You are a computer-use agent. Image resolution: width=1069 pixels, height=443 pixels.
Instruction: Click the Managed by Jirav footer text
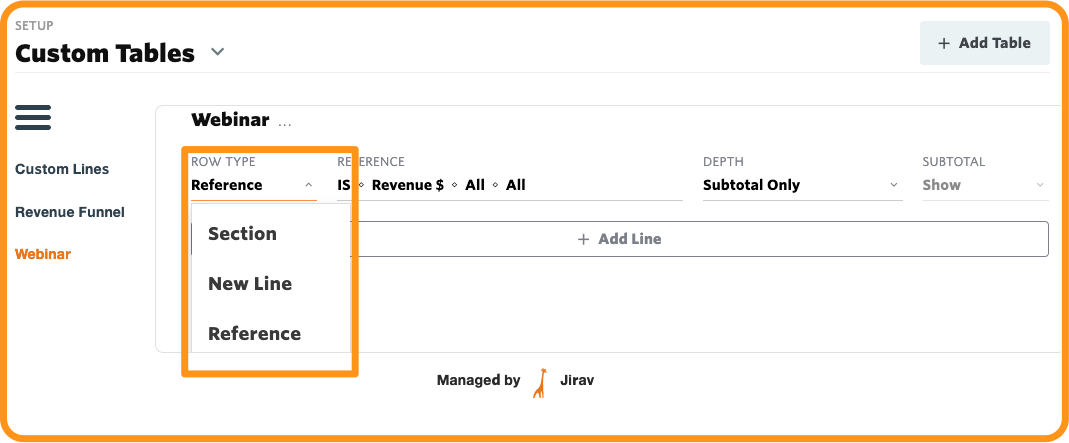click(515, 380)
